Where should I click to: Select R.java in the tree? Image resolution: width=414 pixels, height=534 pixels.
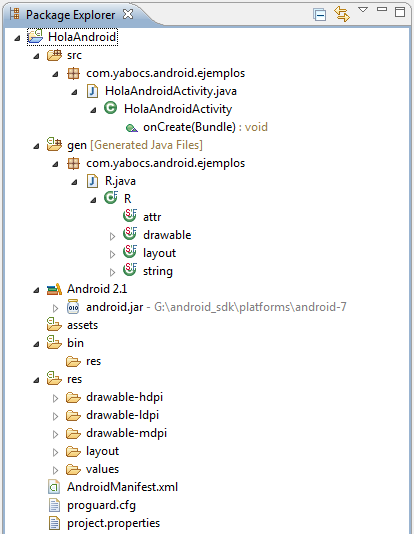tap(120, 181)
